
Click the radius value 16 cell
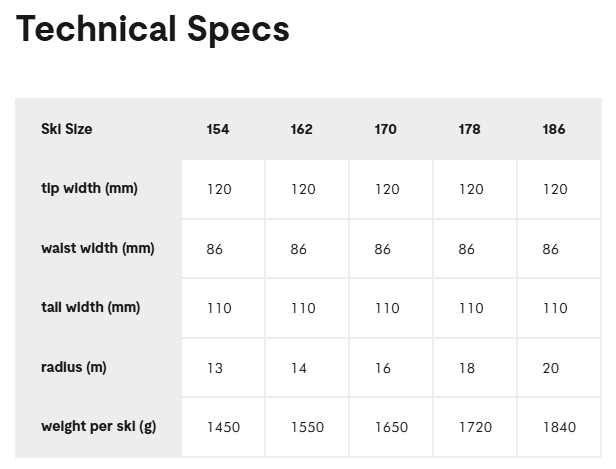tap(383, 368)
